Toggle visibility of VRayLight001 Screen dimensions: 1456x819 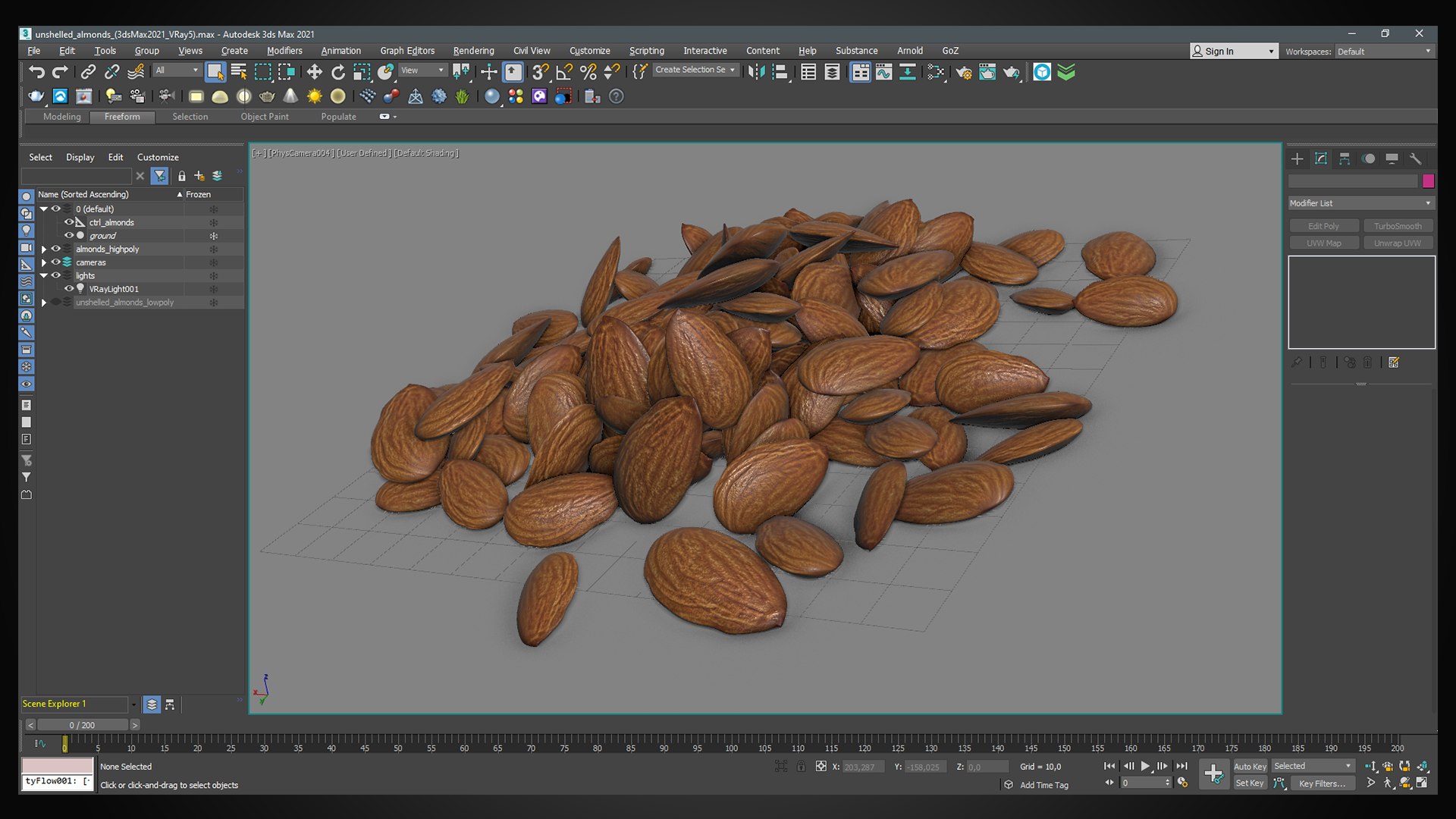pyautogui.click(x=69, y=289)
